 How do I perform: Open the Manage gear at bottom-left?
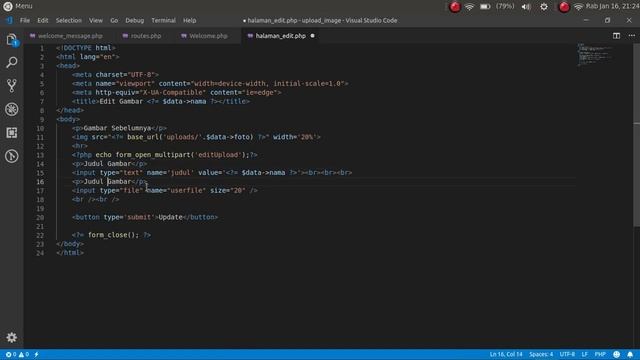point(11,337)
